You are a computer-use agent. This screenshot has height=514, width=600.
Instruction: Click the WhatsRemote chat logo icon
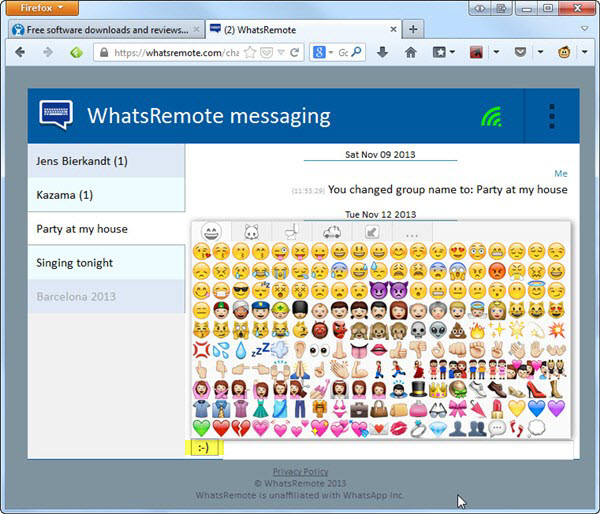coord(56,116)
